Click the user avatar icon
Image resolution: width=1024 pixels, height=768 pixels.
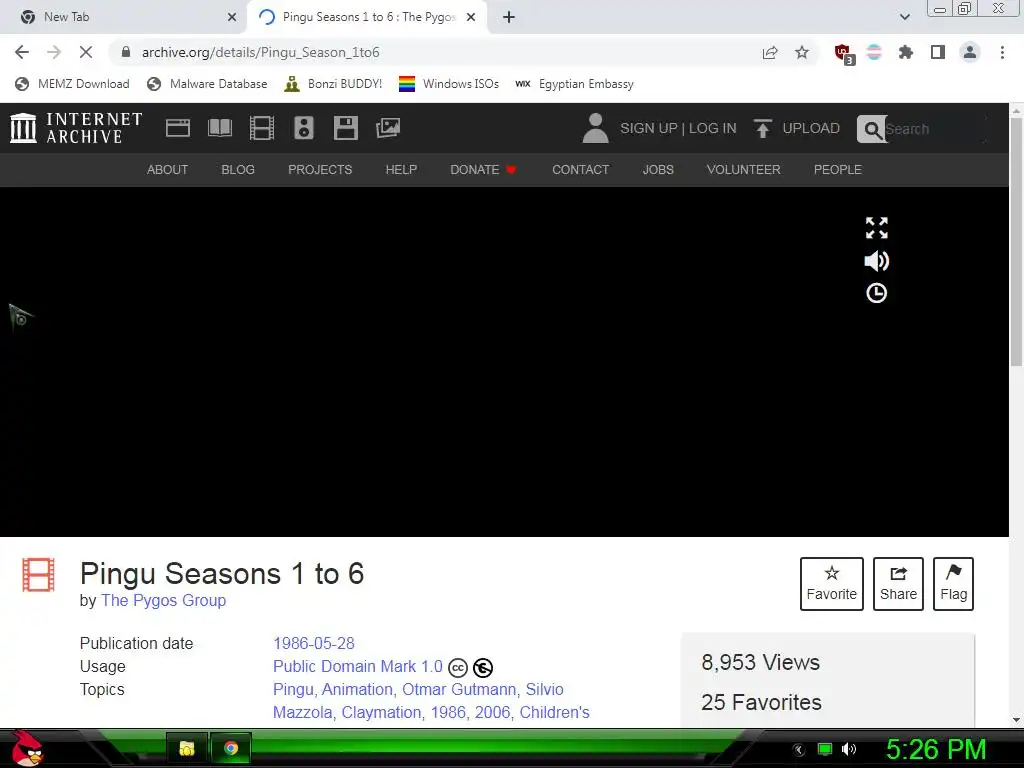[595, 128]
